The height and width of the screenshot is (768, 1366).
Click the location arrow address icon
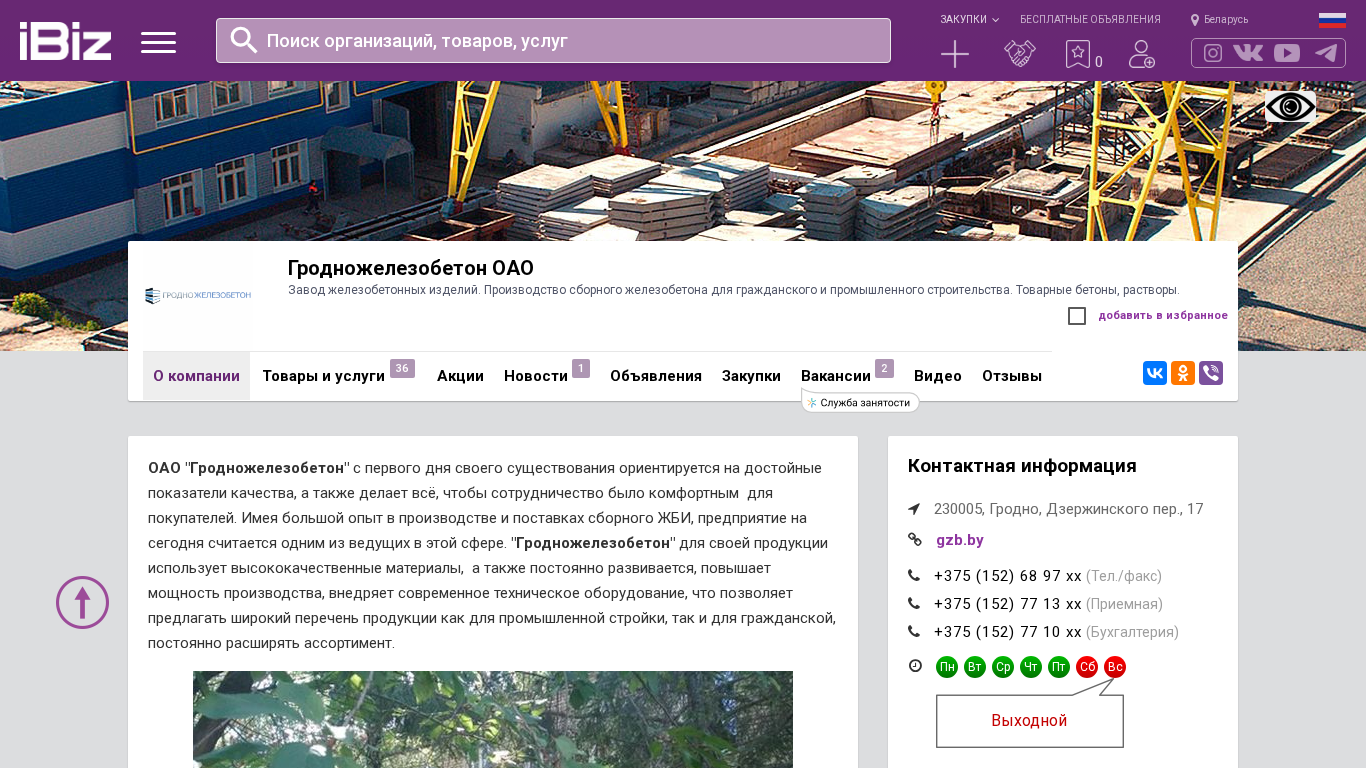click(914, 509)
